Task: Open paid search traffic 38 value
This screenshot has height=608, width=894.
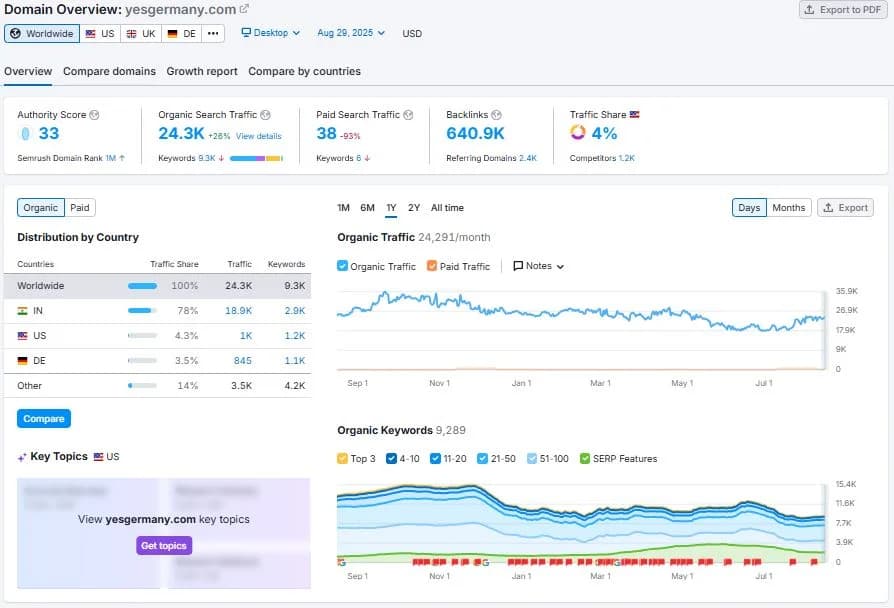Action: [326, 133]
